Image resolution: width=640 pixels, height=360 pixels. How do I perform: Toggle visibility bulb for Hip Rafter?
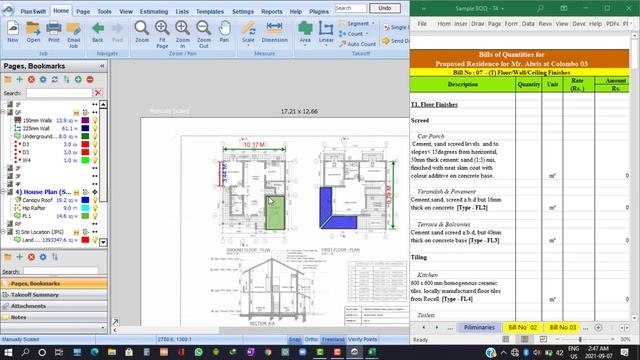click(95, 208)
